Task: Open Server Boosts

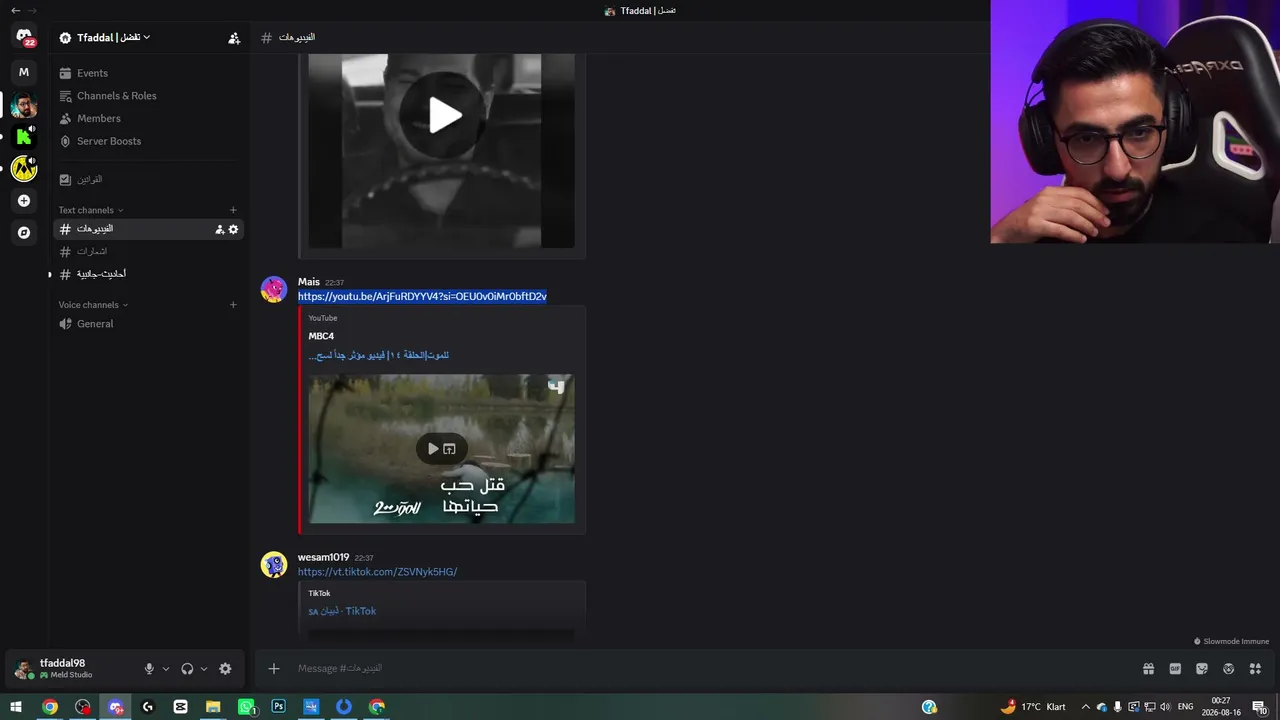Action: 150,141
